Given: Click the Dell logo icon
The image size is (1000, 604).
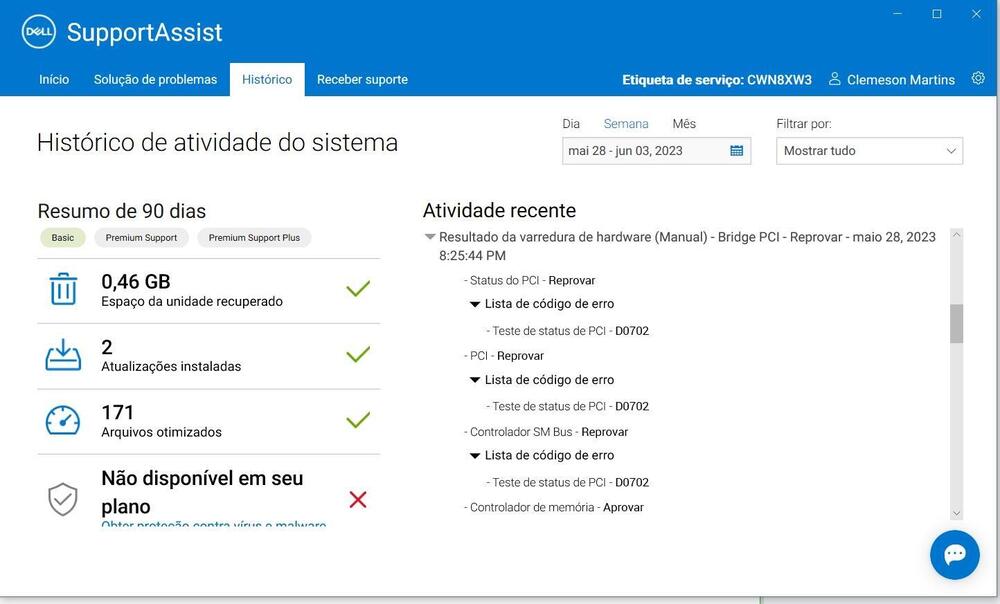Looking at the screenshot, I should tap(38, 31).
